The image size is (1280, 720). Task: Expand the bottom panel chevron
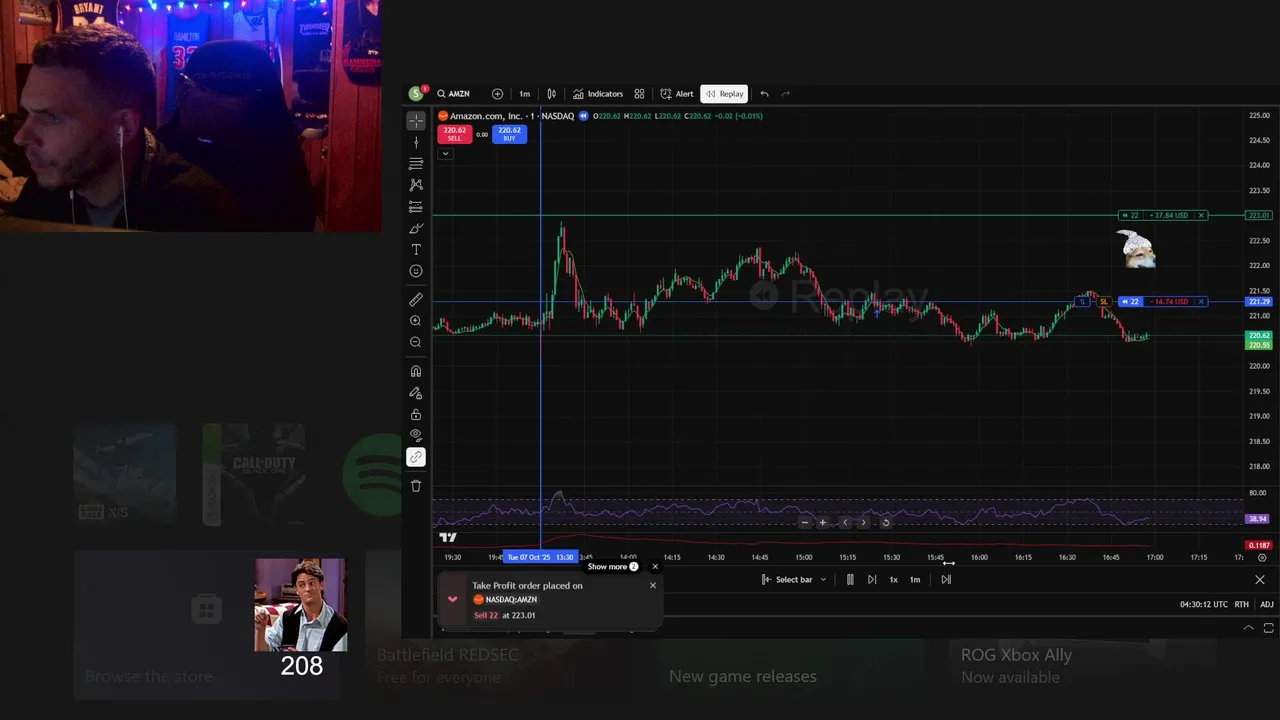[x=1248, y=628]
